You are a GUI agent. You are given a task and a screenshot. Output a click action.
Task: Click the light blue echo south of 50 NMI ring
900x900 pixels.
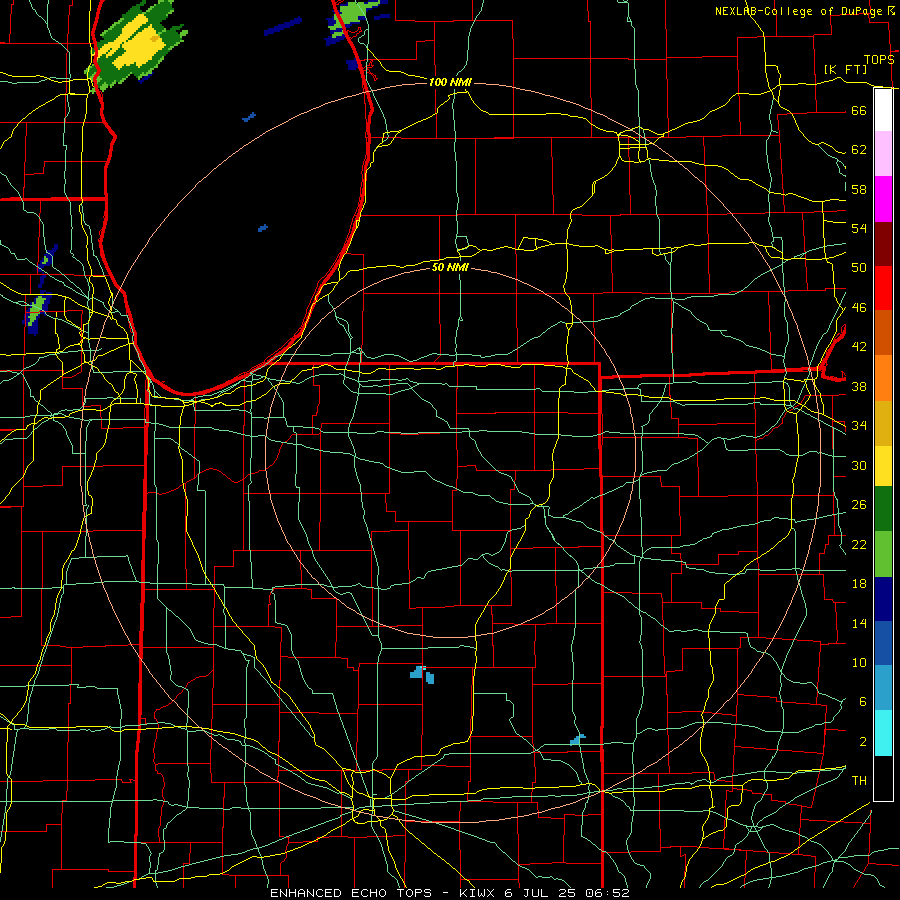[x=422, y=674]
